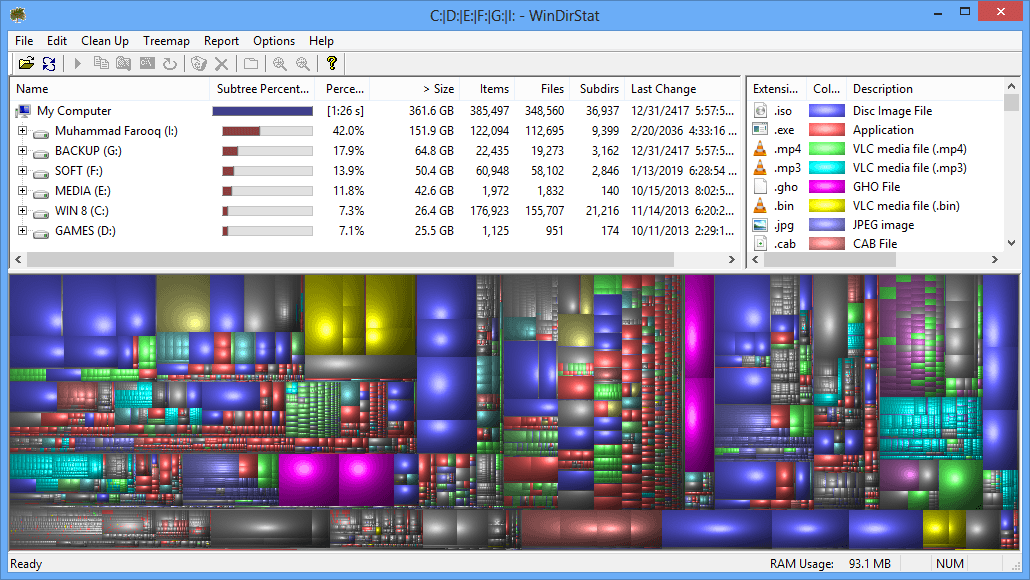Sort by the Extension column header

click(775, 89)
